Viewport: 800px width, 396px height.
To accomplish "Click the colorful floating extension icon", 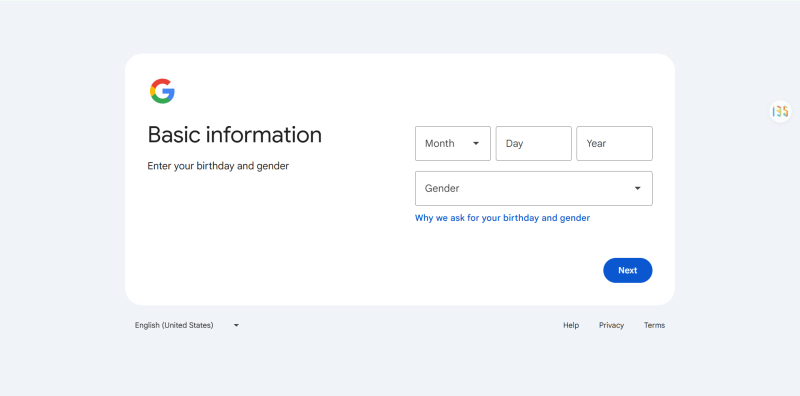I will coord(780,111).
